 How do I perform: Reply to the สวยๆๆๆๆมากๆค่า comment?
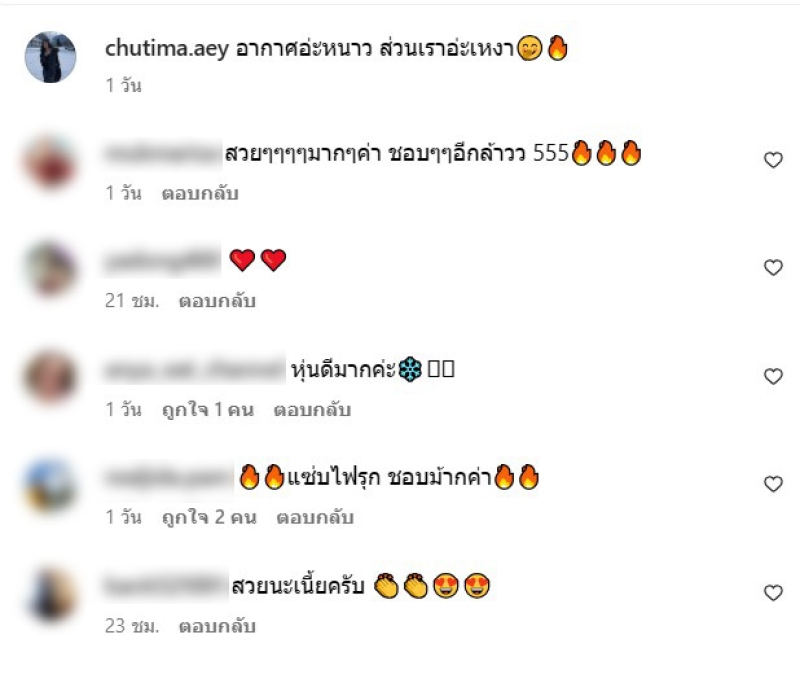(x=200, y=193)
